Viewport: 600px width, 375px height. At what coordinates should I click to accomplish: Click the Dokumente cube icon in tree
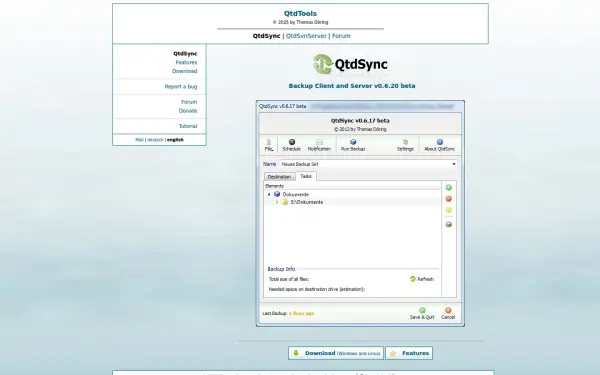pyautogui.click(x=277, y=194)
